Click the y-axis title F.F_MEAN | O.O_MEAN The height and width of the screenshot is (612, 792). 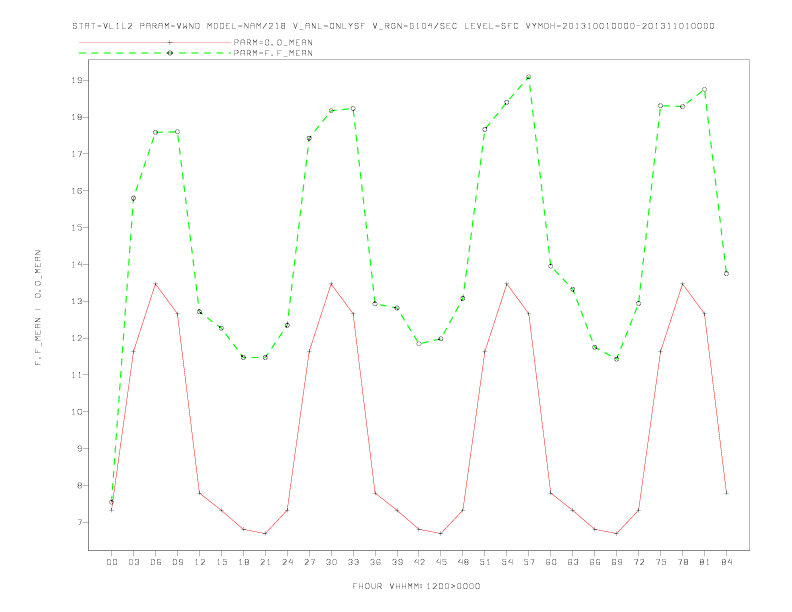point(38,308)
